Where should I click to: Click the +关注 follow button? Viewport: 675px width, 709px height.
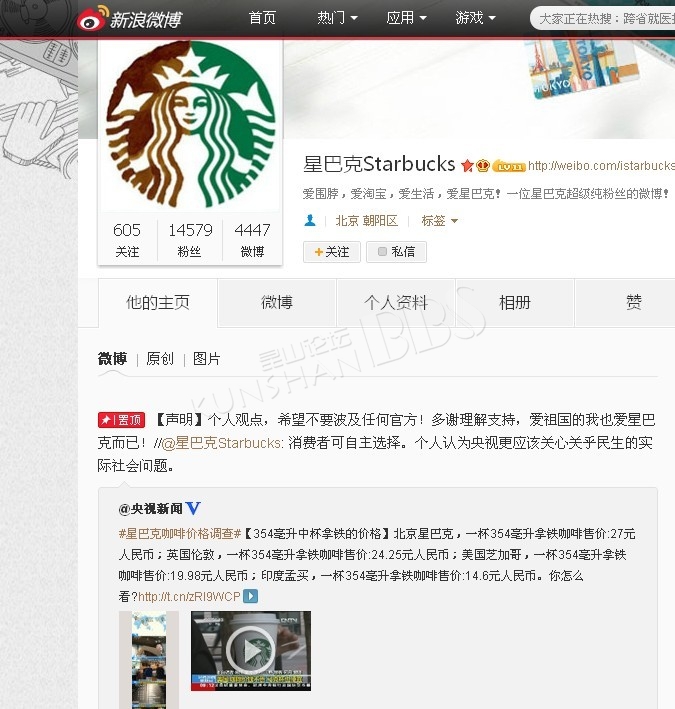click(332, 251)
